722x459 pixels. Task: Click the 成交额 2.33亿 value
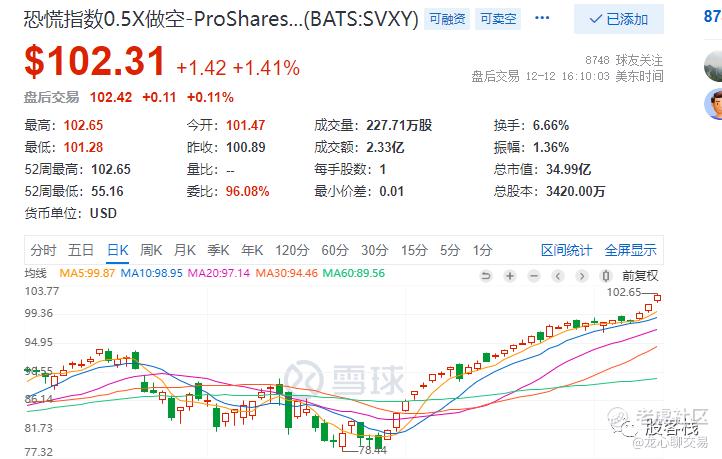tap(385, 147)
